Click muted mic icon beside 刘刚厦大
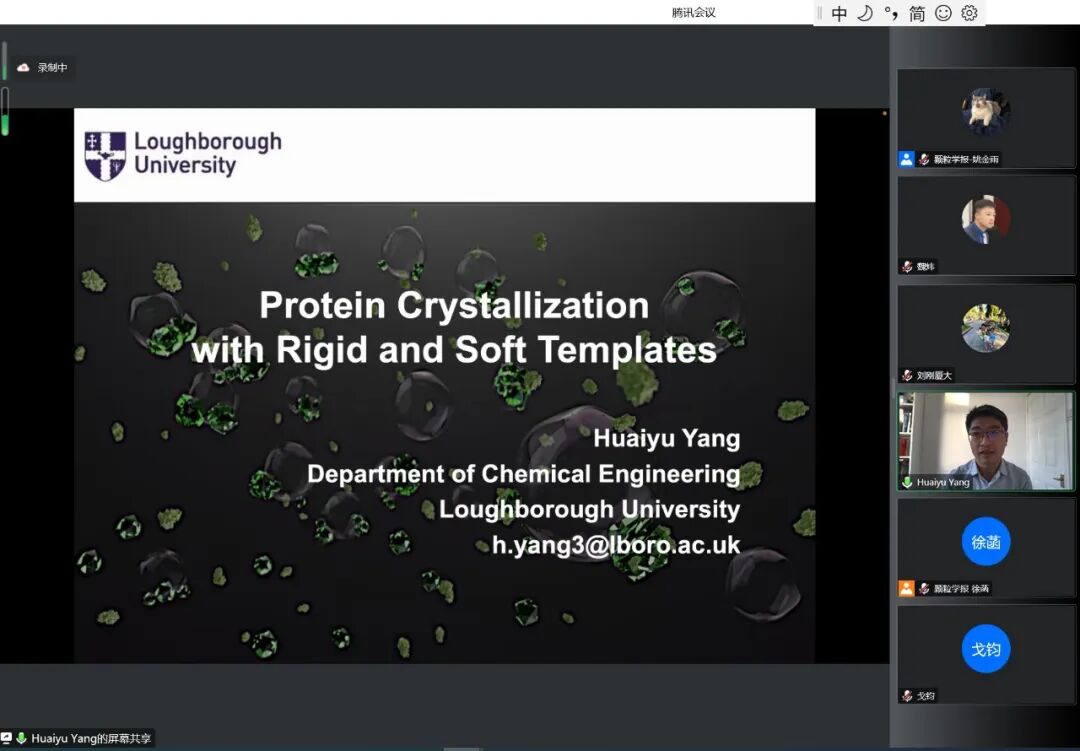This screenshot has height=751, width=1080. [907, 376]
